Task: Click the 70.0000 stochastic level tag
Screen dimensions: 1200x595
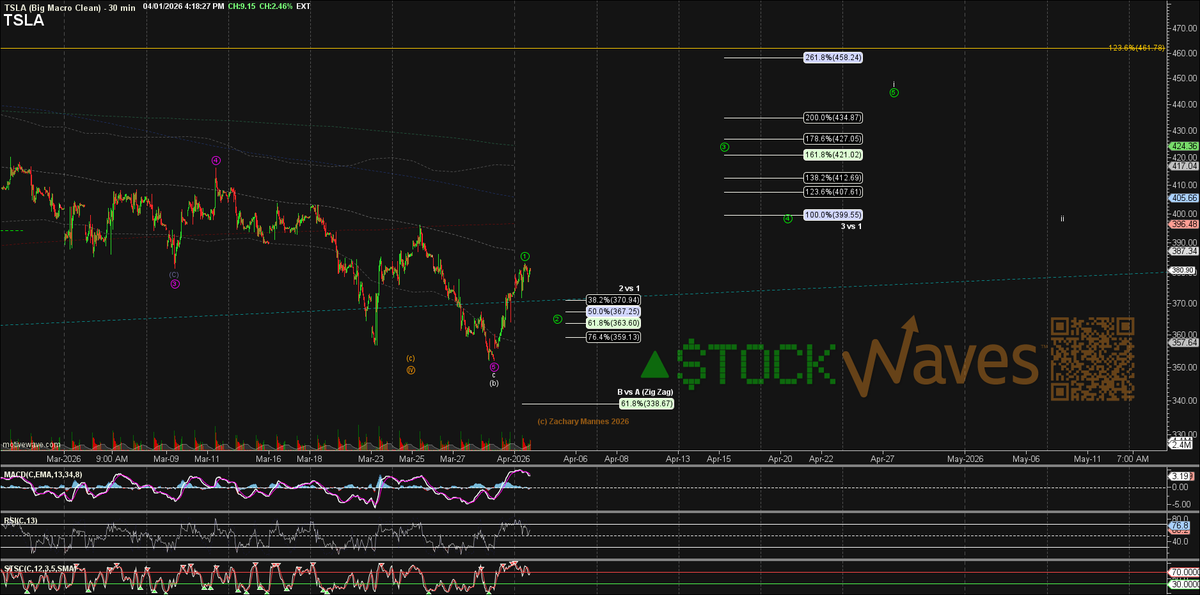Action: [x=1183, y=574]
